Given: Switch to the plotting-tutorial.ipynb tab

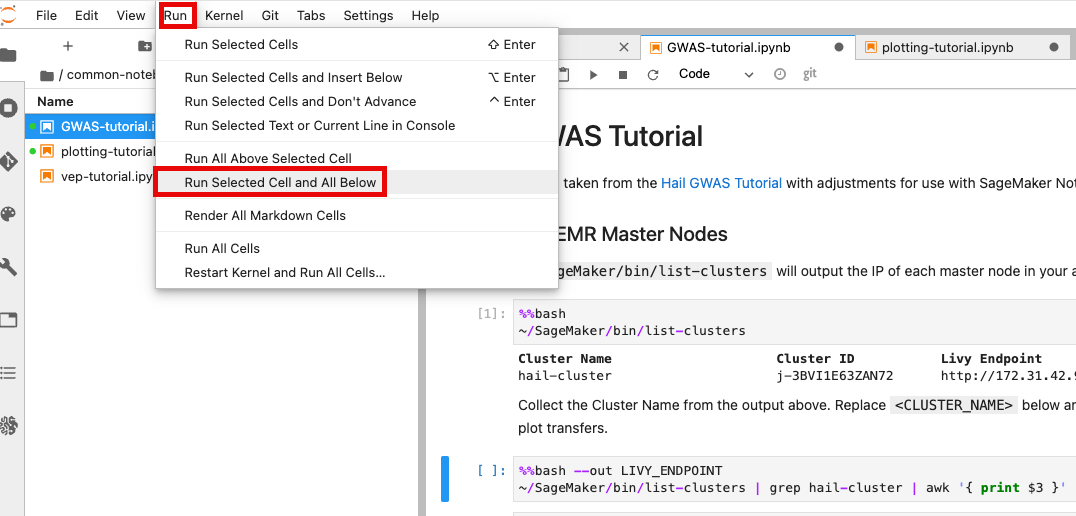Looking at the screenshot, I should pos(946,47).
